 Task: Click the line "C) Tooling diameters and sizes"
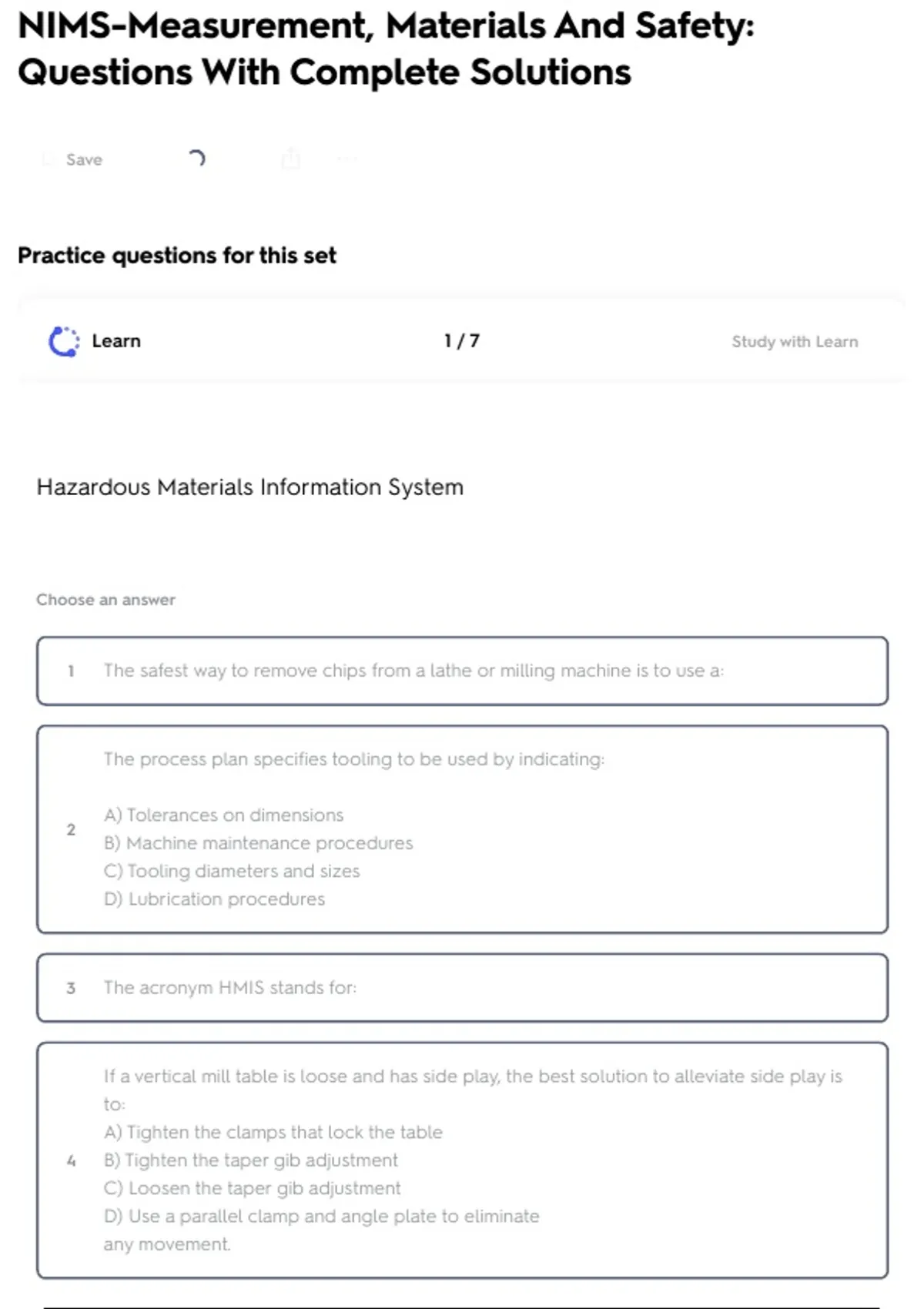(x=232, y=871)
